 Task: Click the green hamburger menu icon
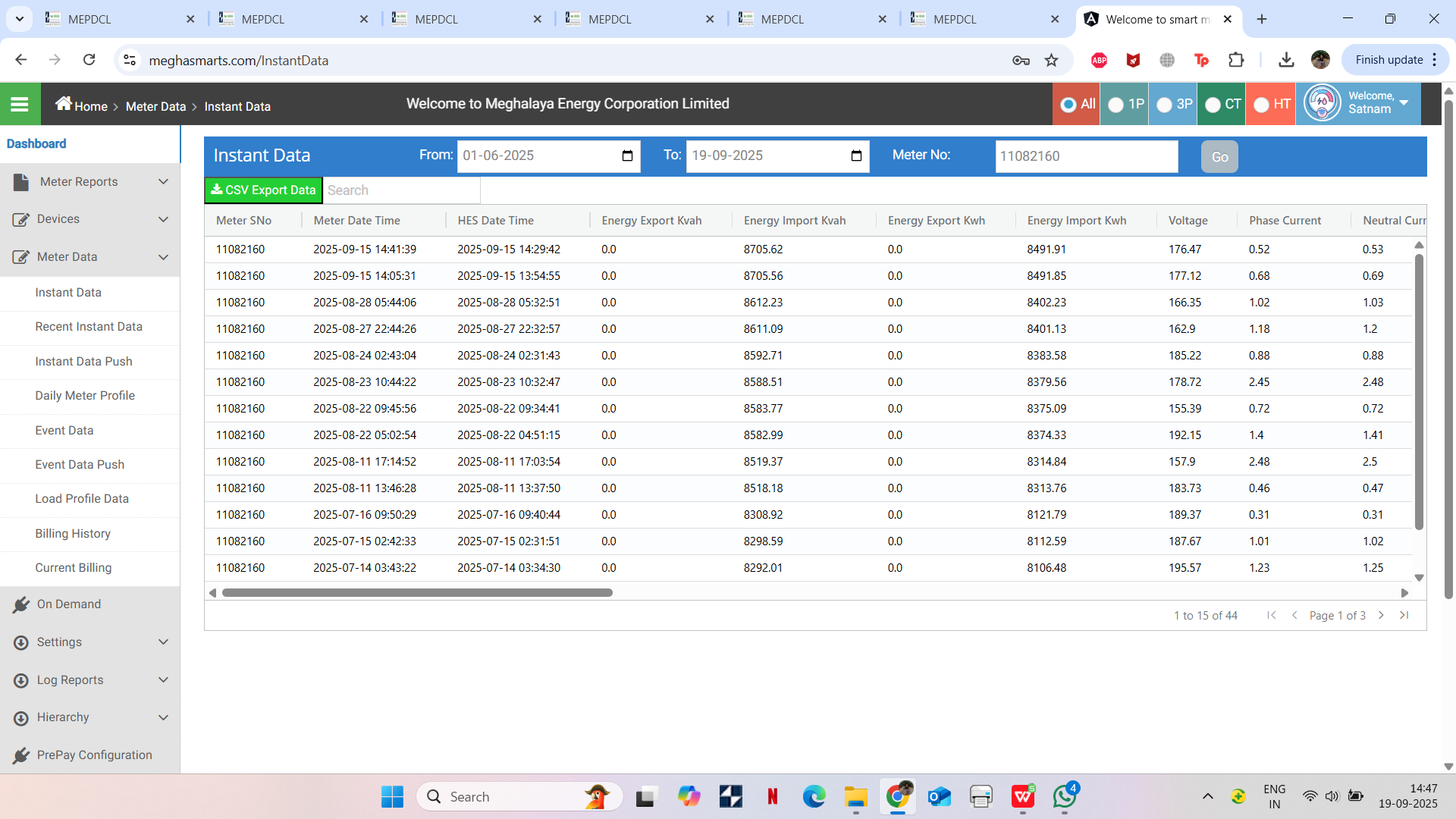(20, 105)
